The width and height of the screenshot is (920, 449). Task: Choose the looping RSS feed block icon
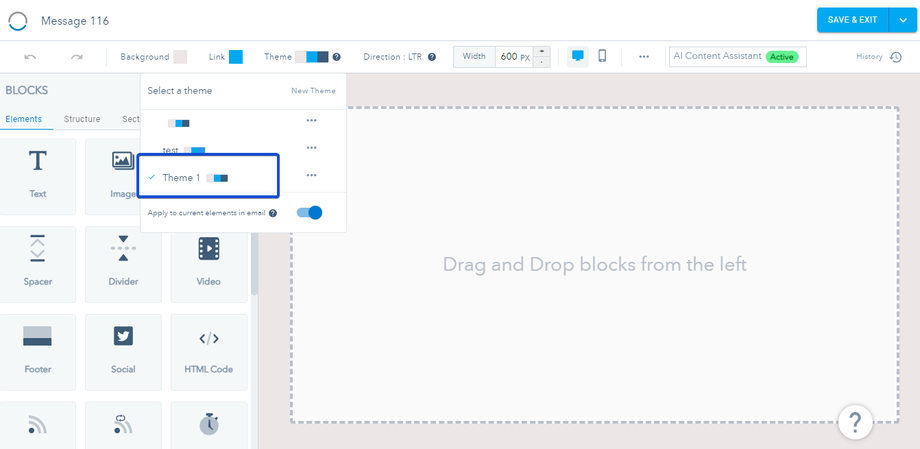123,425
